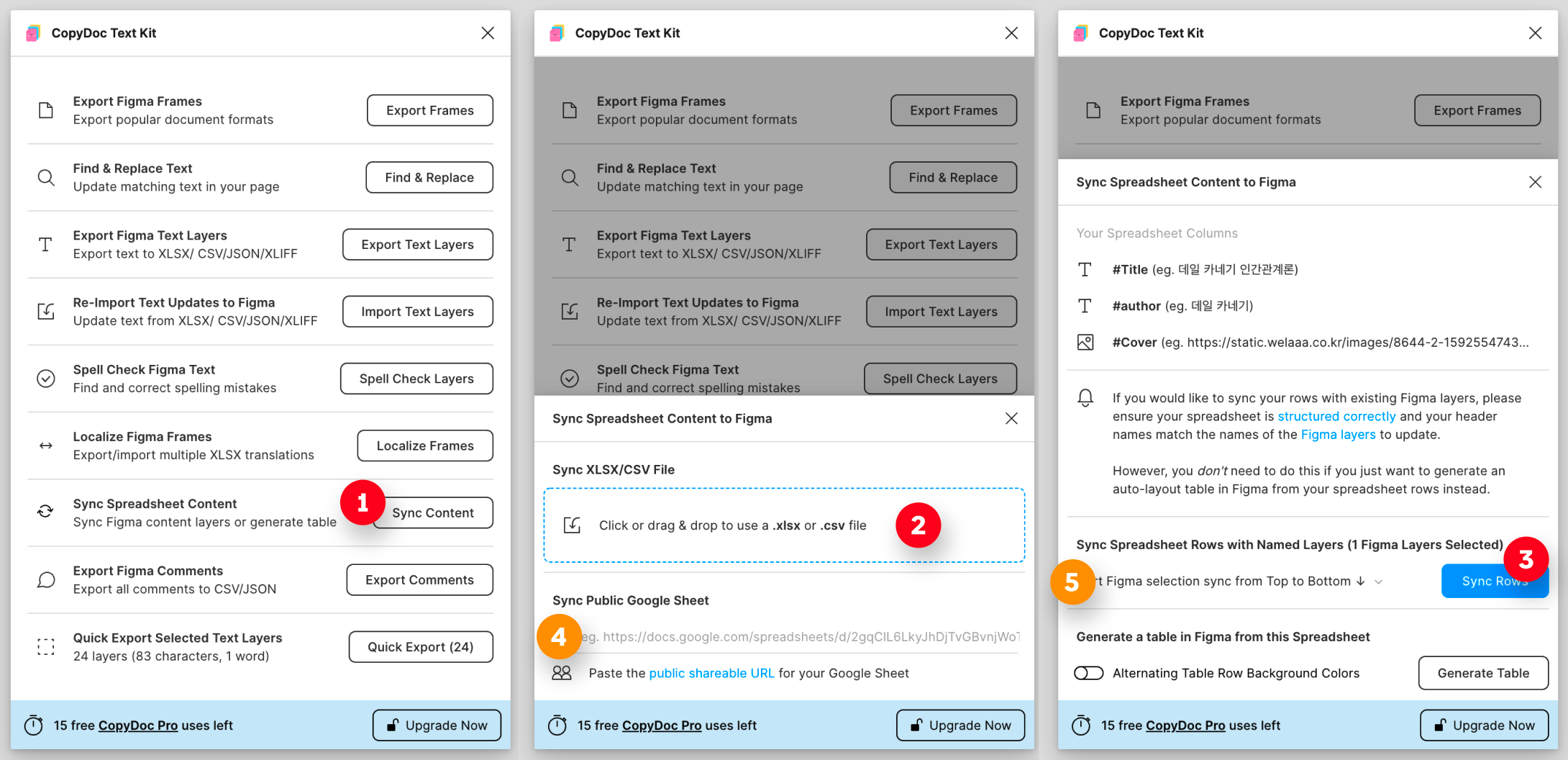Image resolution: width=1568 pixels, height=760 pixels.
Task: Click Upgrade Now in middle panel
Action: pos(961,725)
